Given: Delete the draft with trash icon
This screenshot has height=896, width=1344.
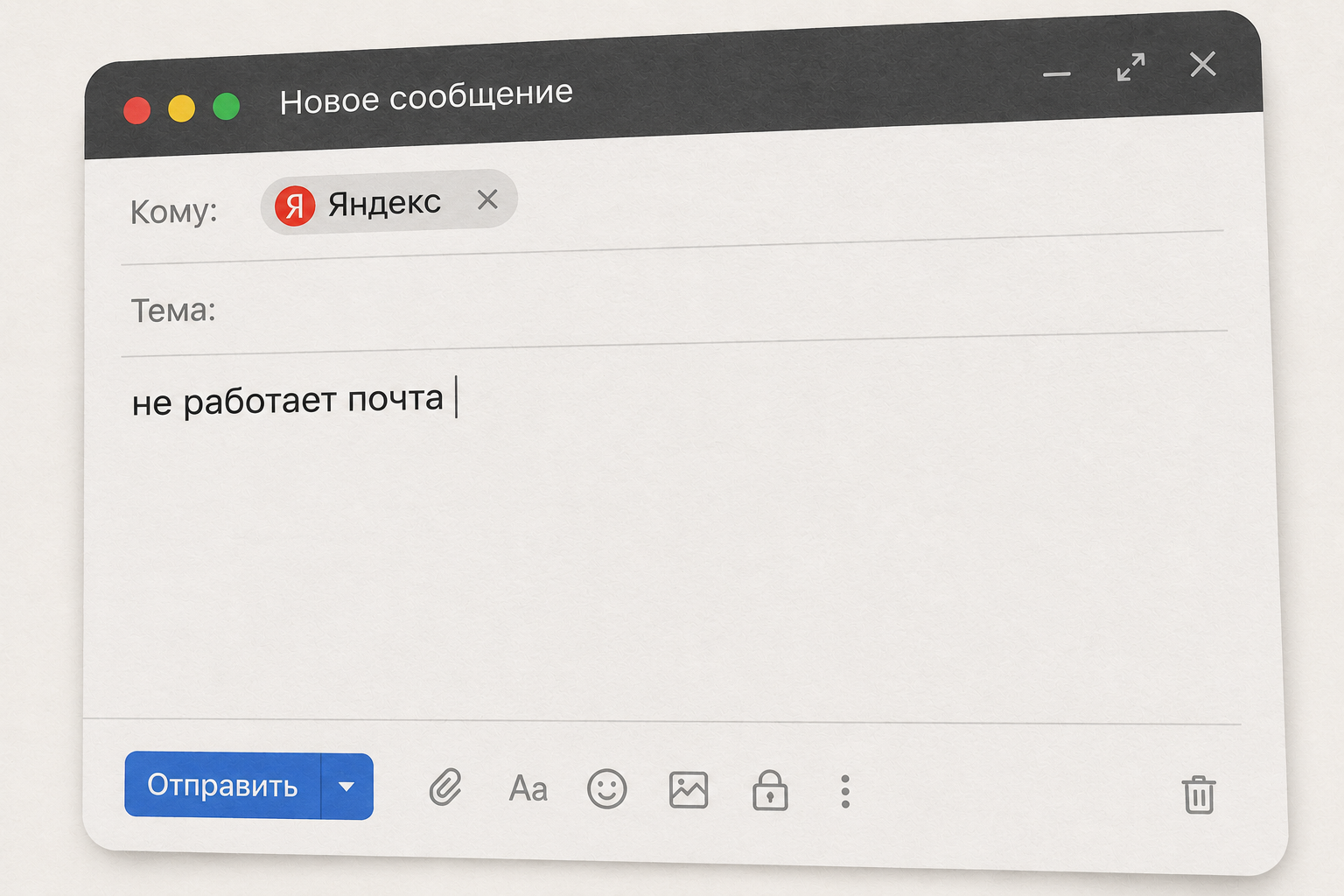Looking at the screenshot, I should pos(1199,794).
